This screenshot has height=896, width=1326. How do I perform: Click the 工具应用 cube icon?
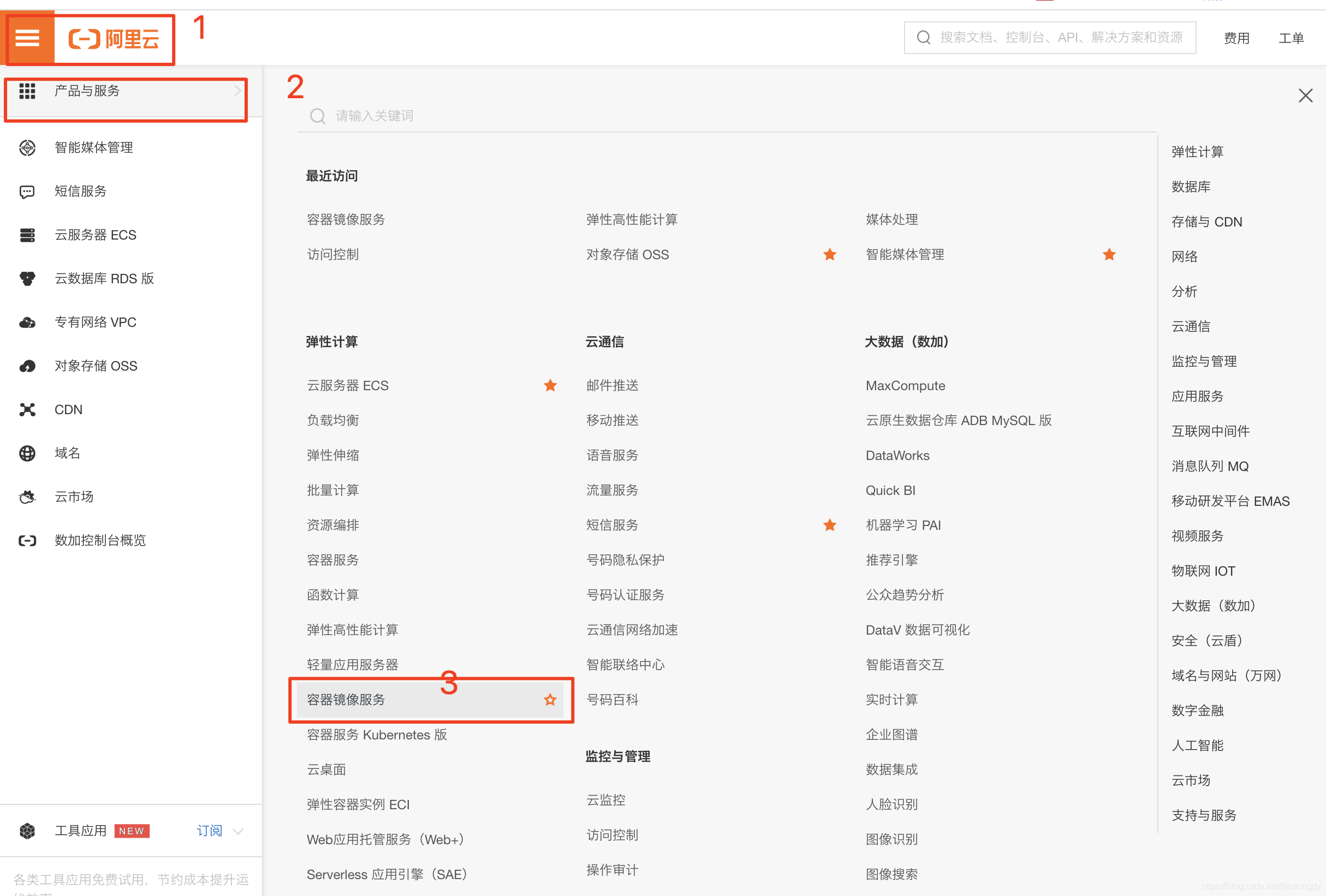tap(27, 831)
